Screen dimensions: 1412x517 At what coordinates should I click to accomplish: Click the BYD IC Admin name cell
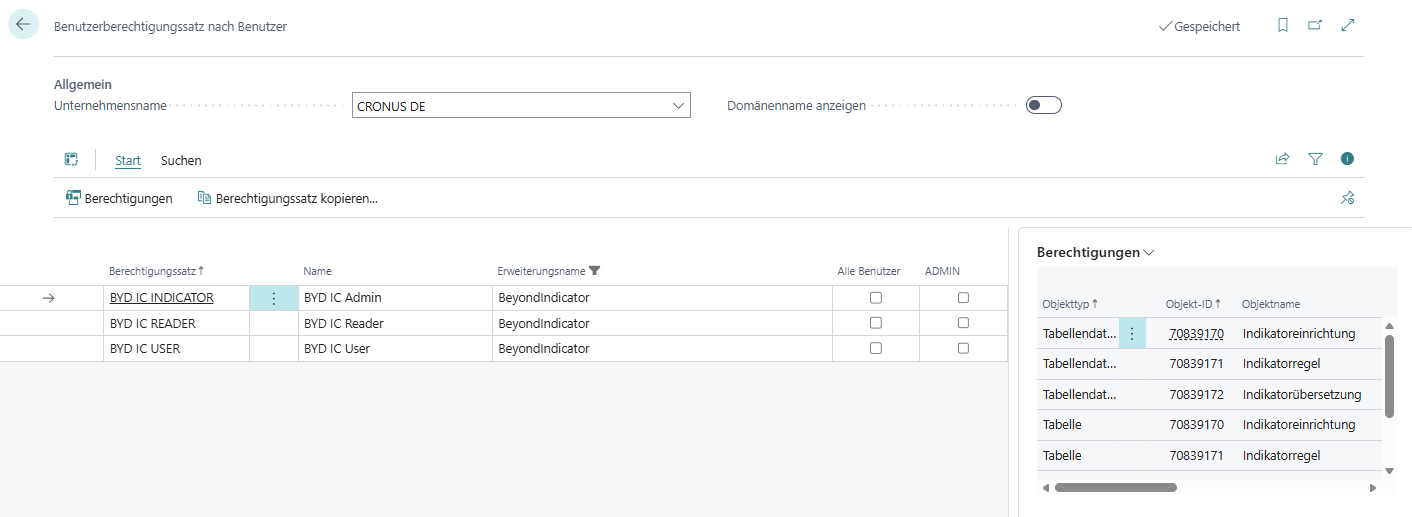[395, 298]
